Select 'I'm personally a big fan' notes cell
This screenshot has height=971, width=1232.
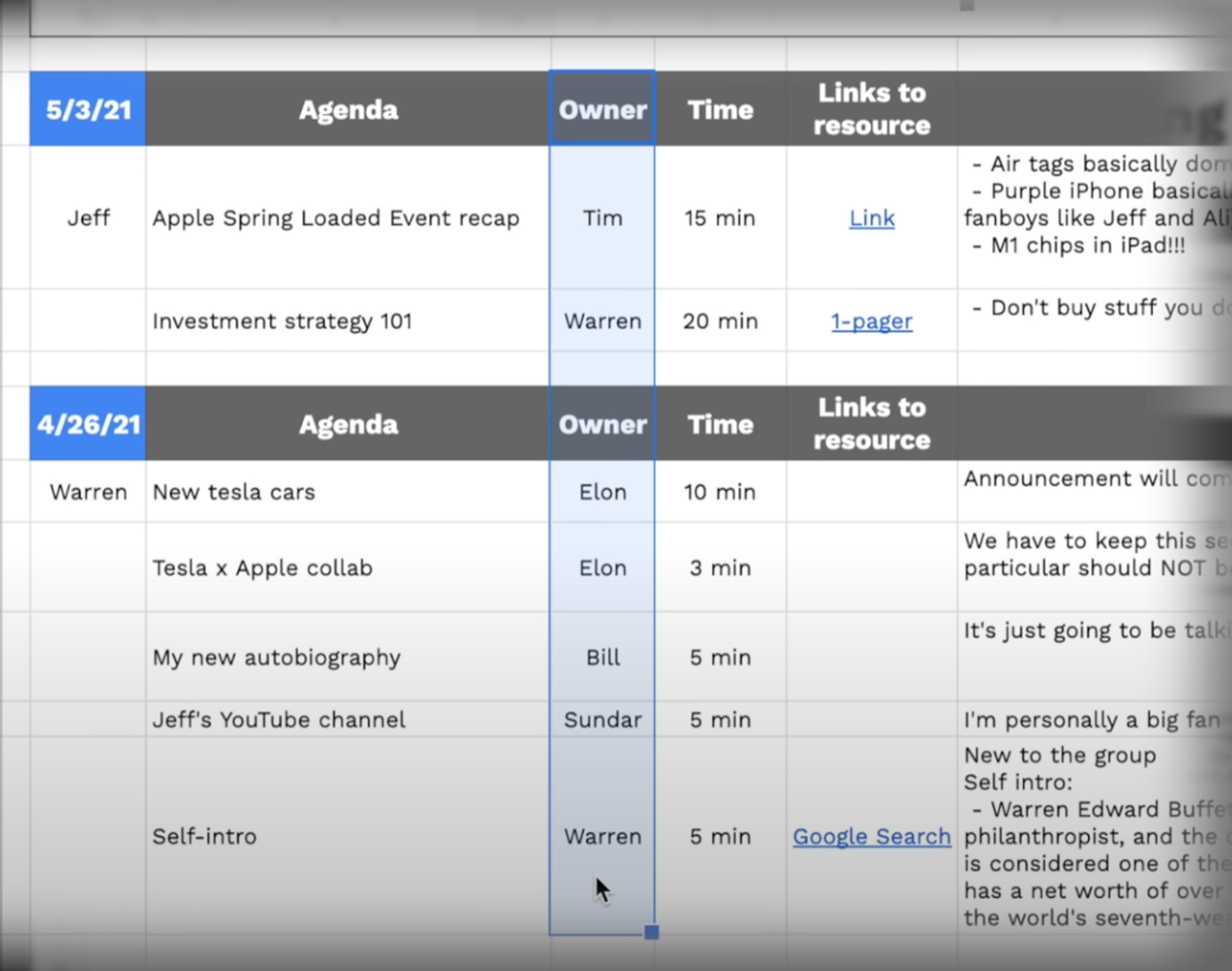(x=1094, y=719)
